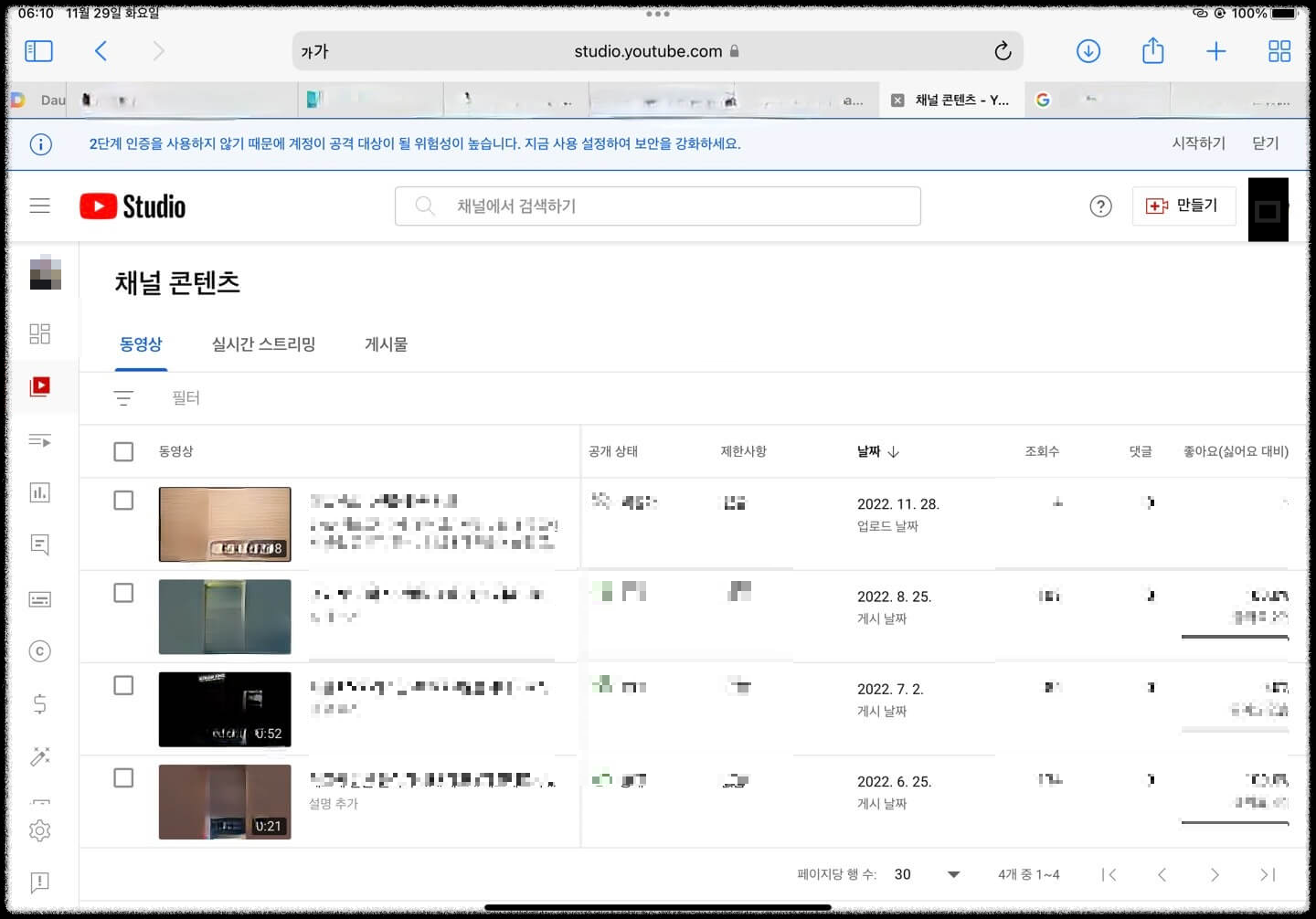Open the Dashboard grid icon in the sidebar

39,333
